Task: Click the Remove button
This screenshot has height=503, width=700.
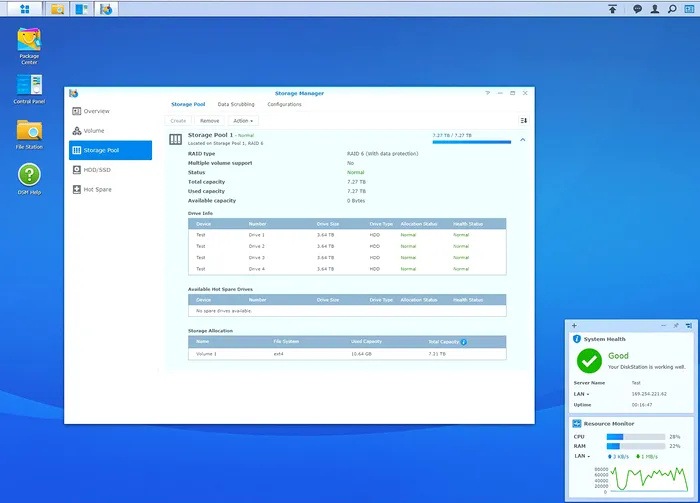Action: 209,121
